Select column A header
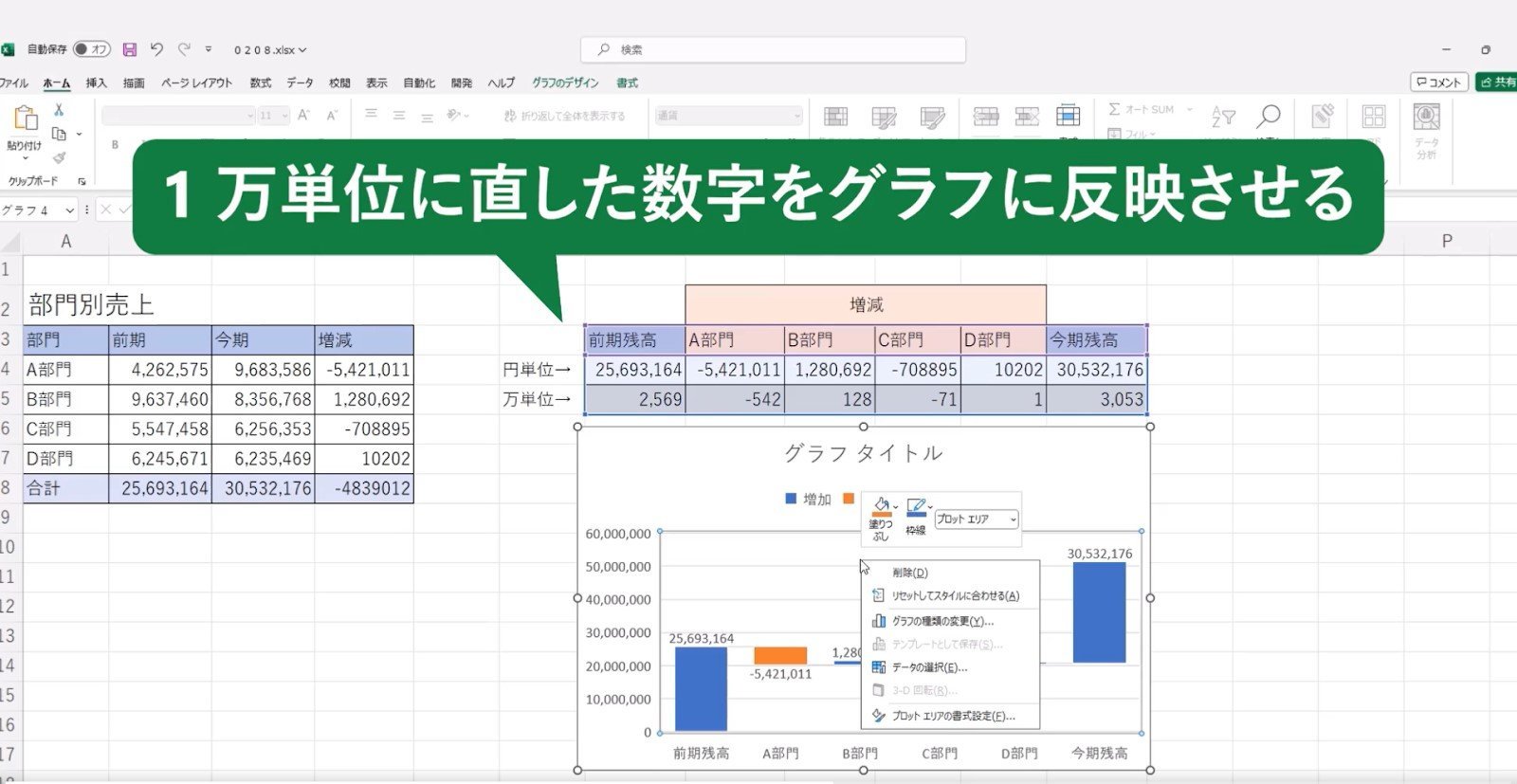 [65, 241]
